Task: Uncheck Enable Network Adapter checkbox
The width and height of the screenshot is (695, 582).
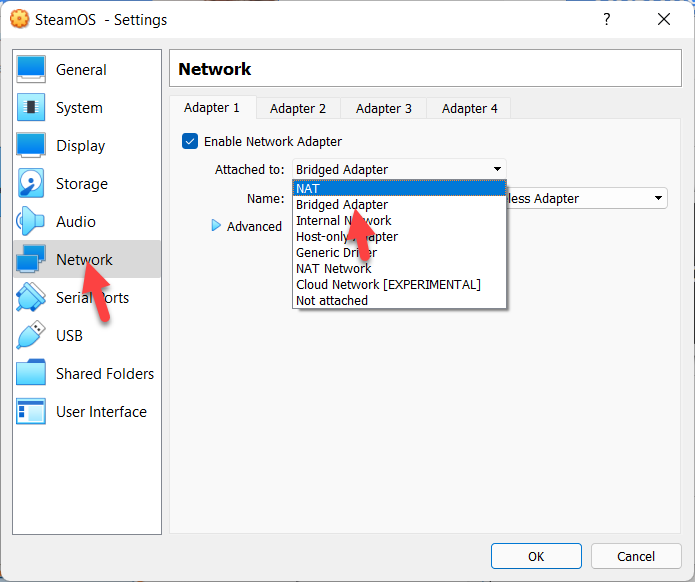Action: point(190,142)
